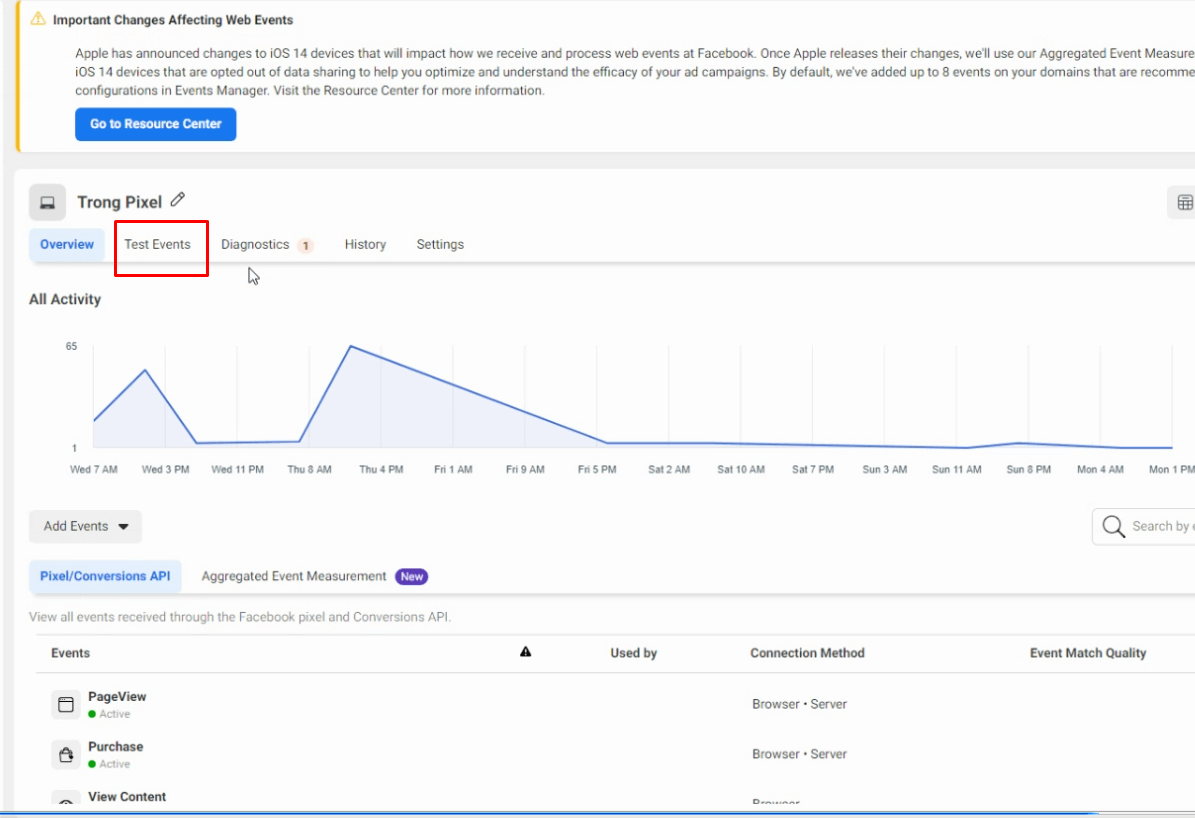Click the Event Match Quality column header
Viewport: 1195px width, 818px height.
[1088, 653]
